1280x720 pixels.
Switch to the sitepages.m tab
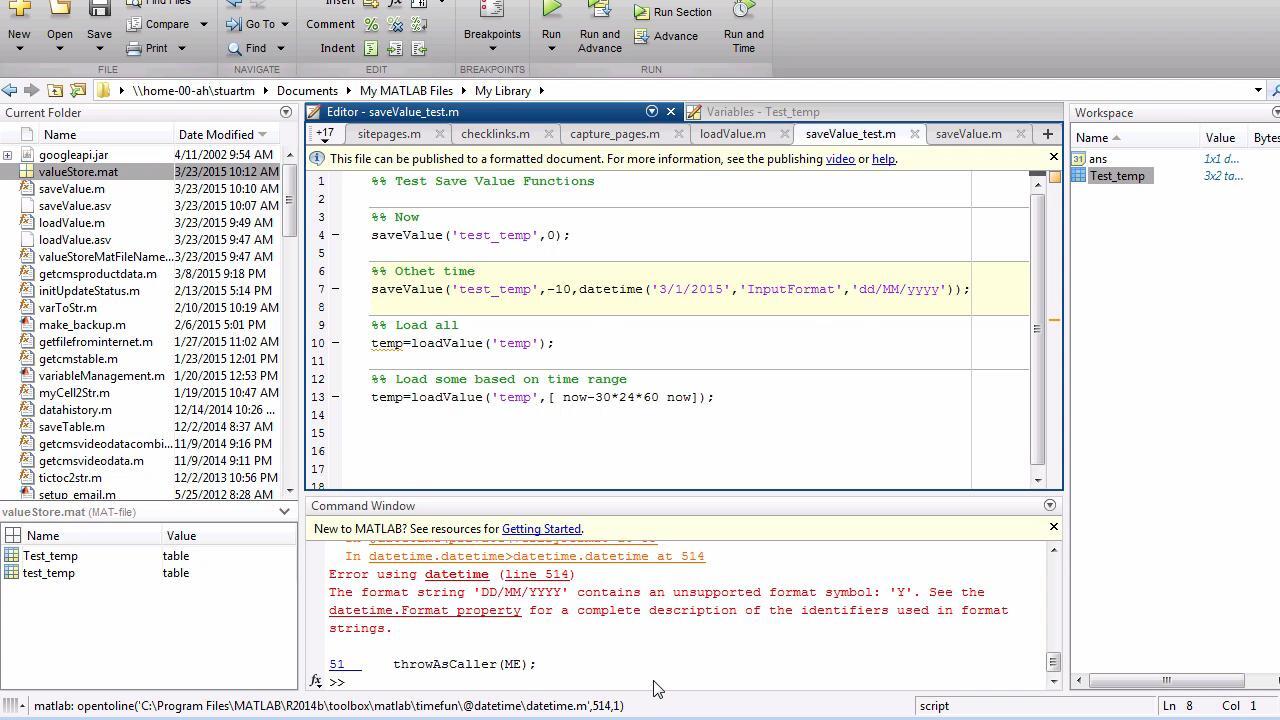click(x=389, y=134)
